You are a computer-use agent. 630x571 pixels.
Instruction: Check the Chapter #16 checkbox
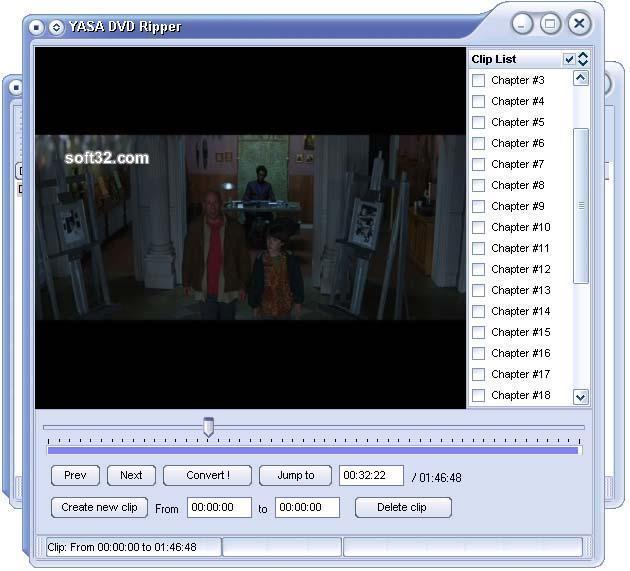click(x=478, y=353)
